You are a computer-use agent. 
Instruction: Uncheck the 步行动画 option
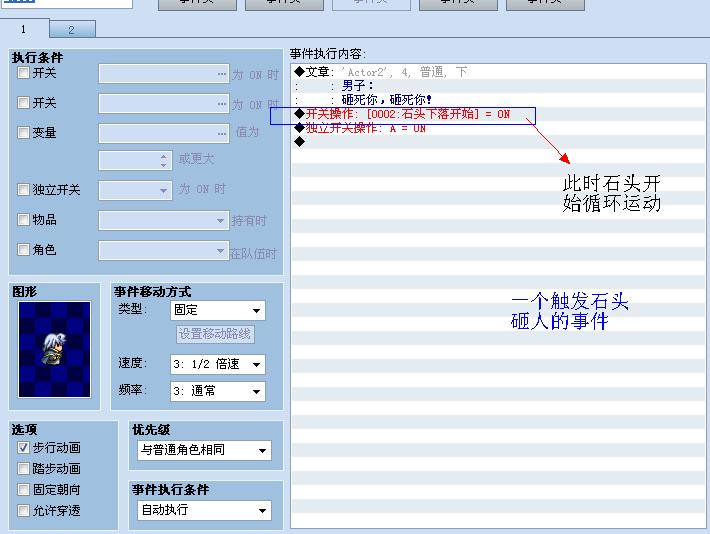23,447
